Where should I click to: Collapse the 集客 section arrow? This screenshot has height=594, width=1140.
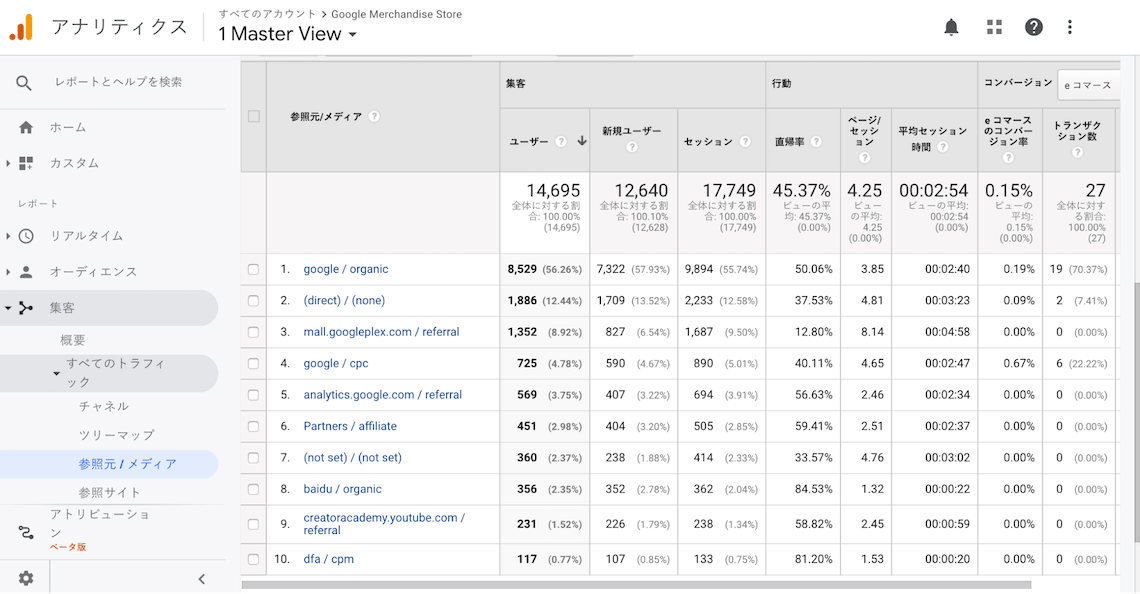tap(8, 308)
